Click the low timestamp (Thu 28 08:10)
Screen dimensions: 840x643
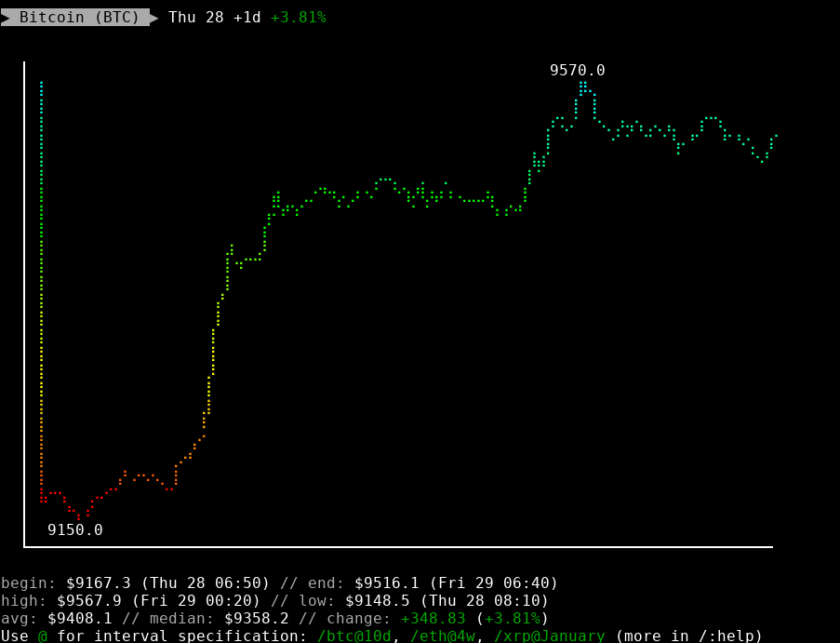[484, 601]
